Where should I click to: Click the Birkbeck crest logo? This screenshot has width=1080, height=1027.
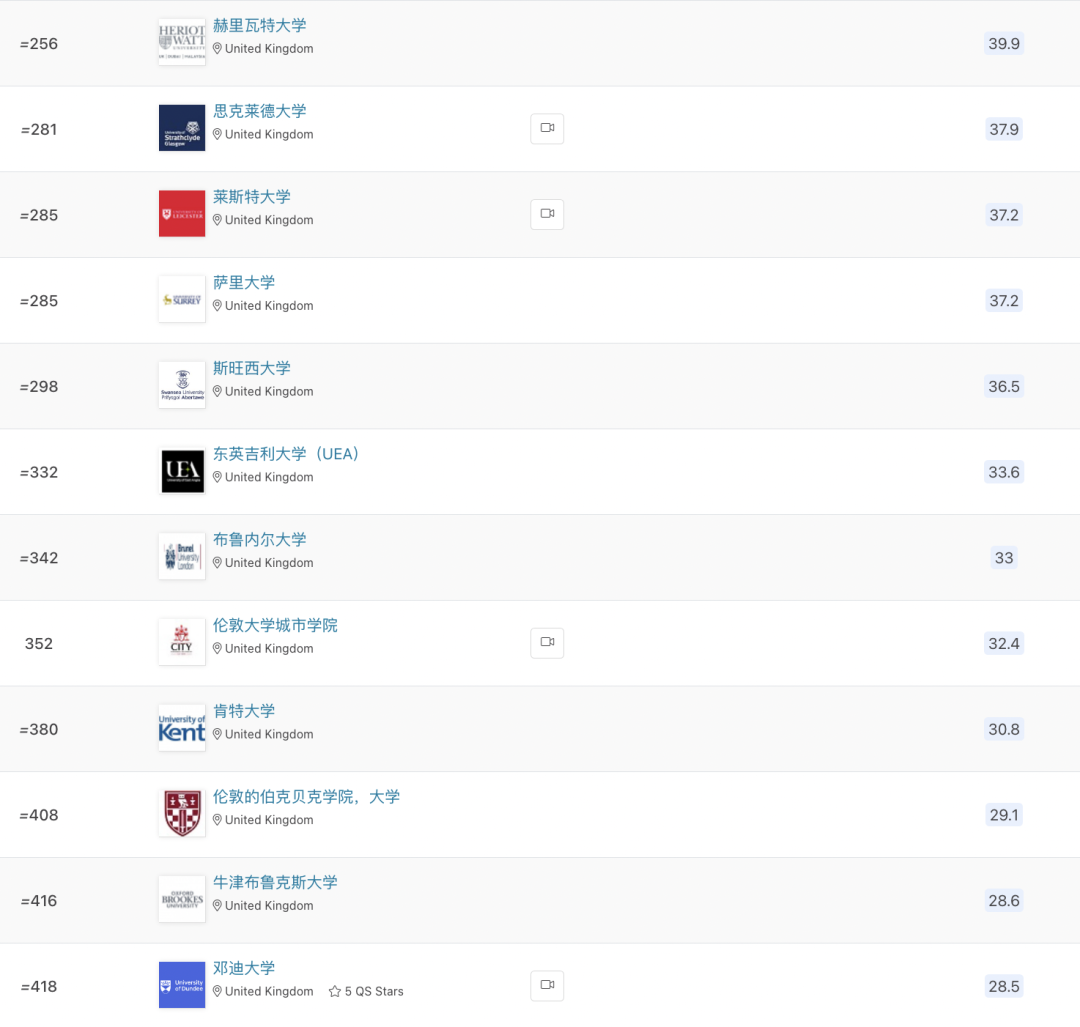click(x=182, y=813)
